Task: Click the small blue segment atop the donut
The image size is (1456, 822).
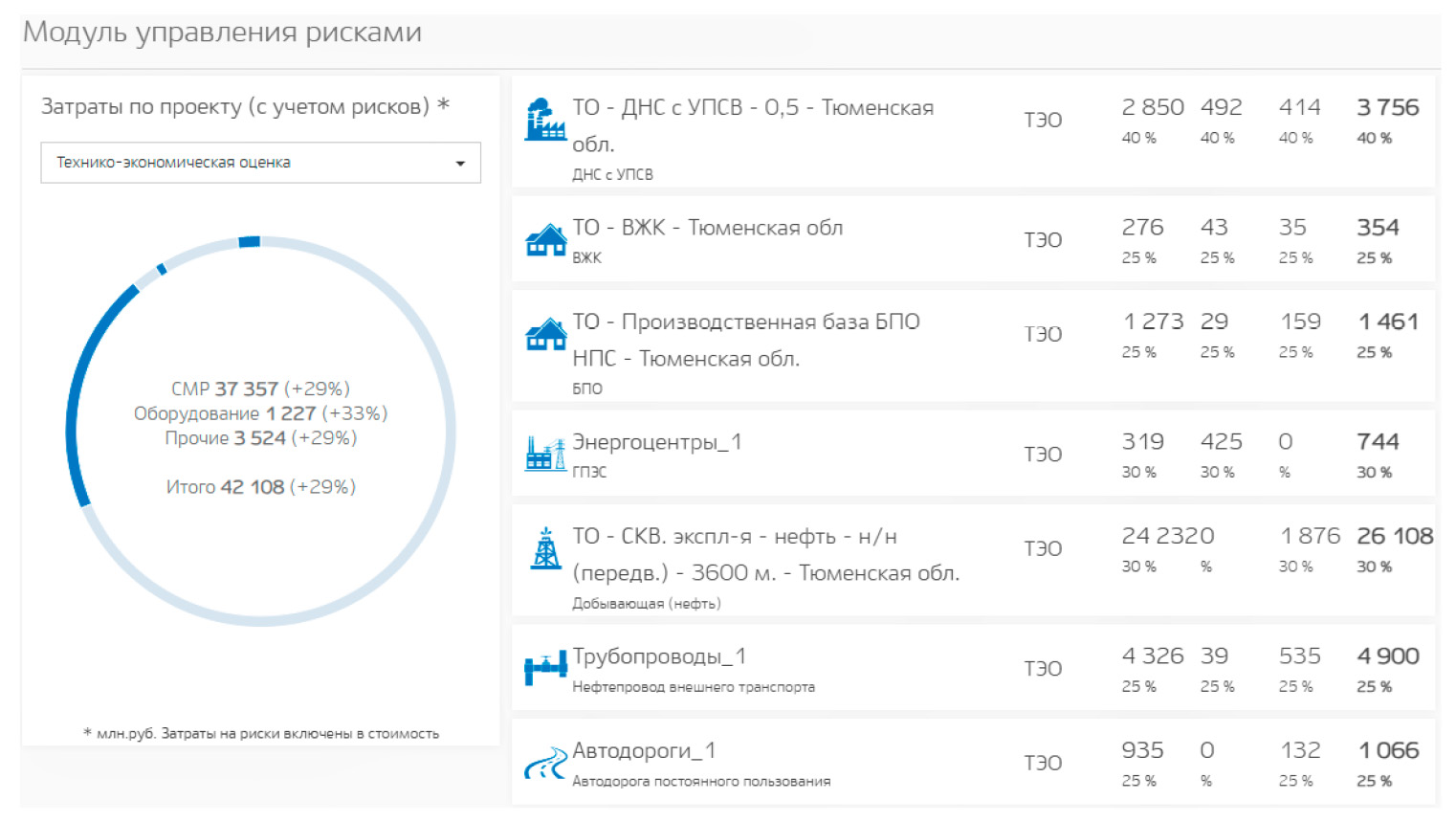Action: 249,242
